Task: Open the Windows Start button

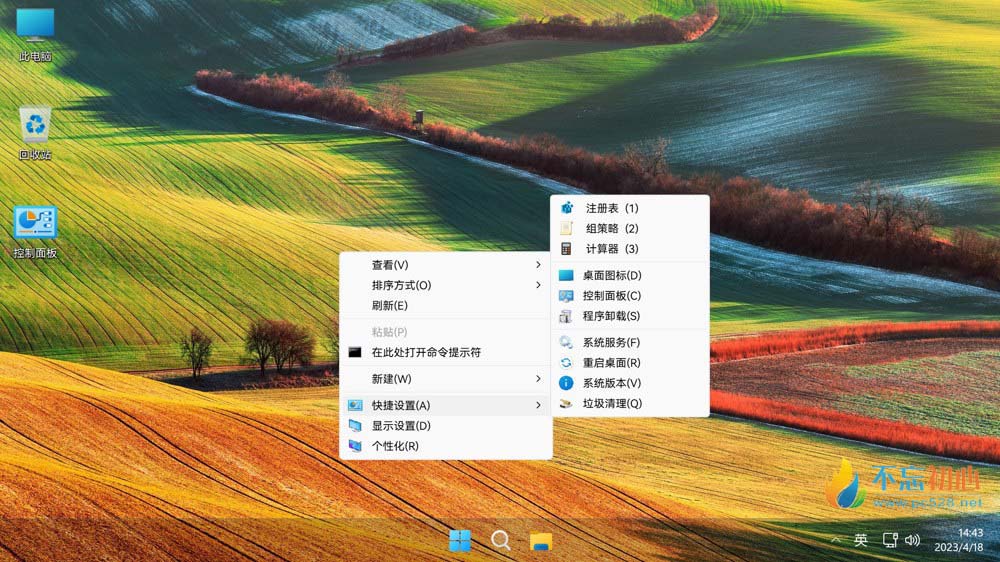Action: coord(460,541)
